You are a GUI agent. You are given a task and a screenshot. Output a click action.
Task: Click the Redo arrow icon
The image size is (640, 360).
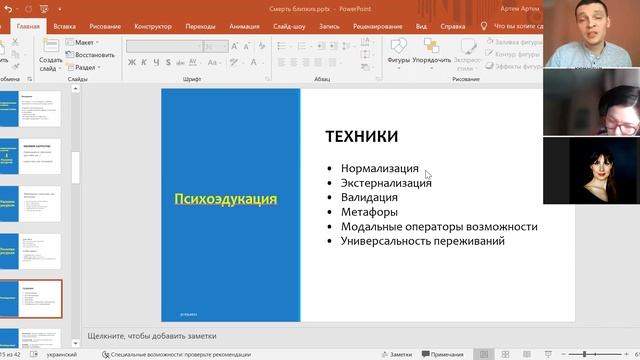tap(28, 9)
